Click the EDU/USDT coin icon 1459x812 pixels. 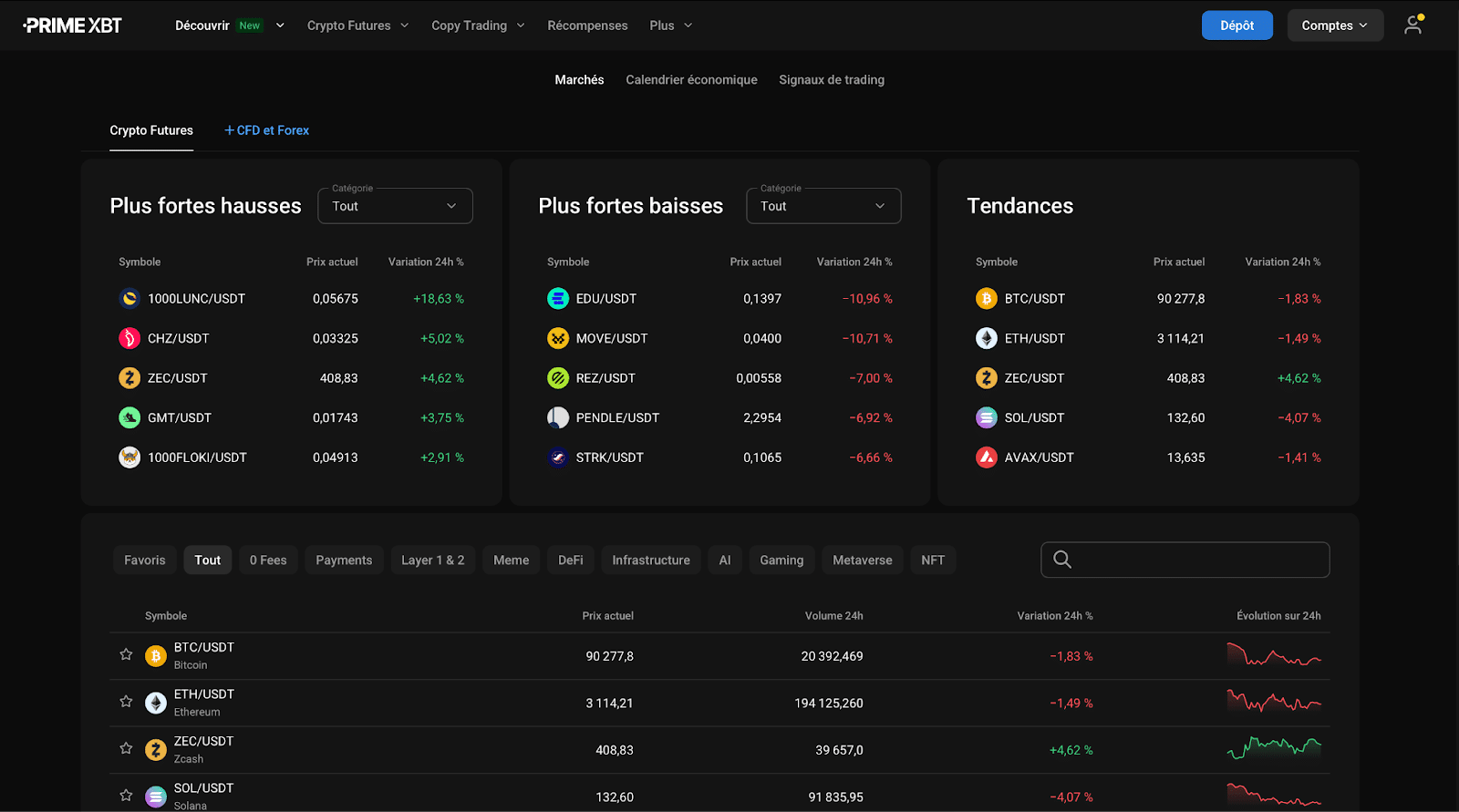558,299
